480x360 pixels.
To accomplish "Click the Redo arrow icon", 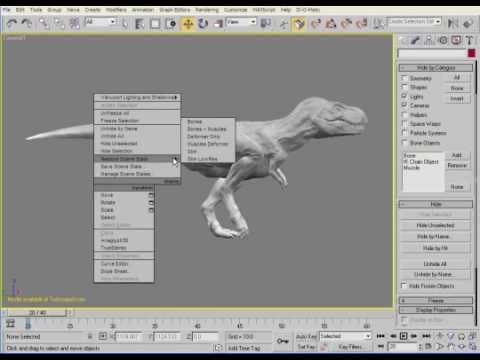I will 27,23.
